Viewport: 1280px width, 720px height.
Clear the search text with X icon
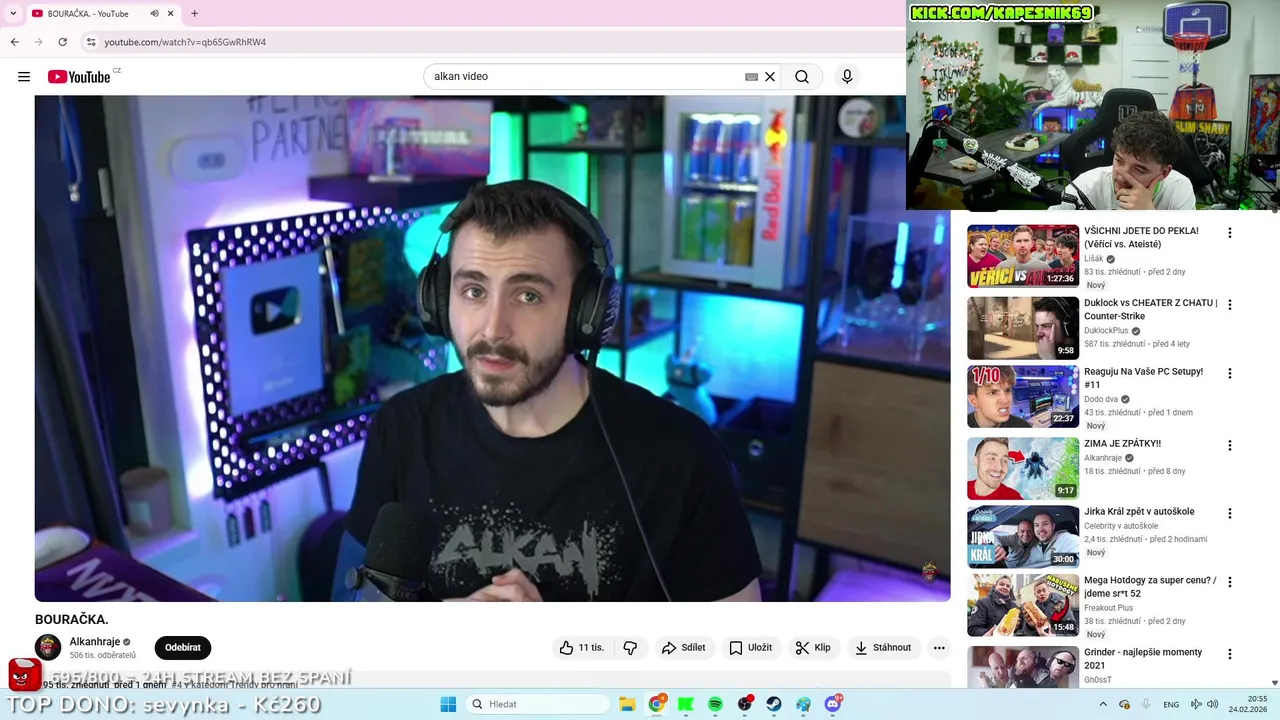[770, 77]
